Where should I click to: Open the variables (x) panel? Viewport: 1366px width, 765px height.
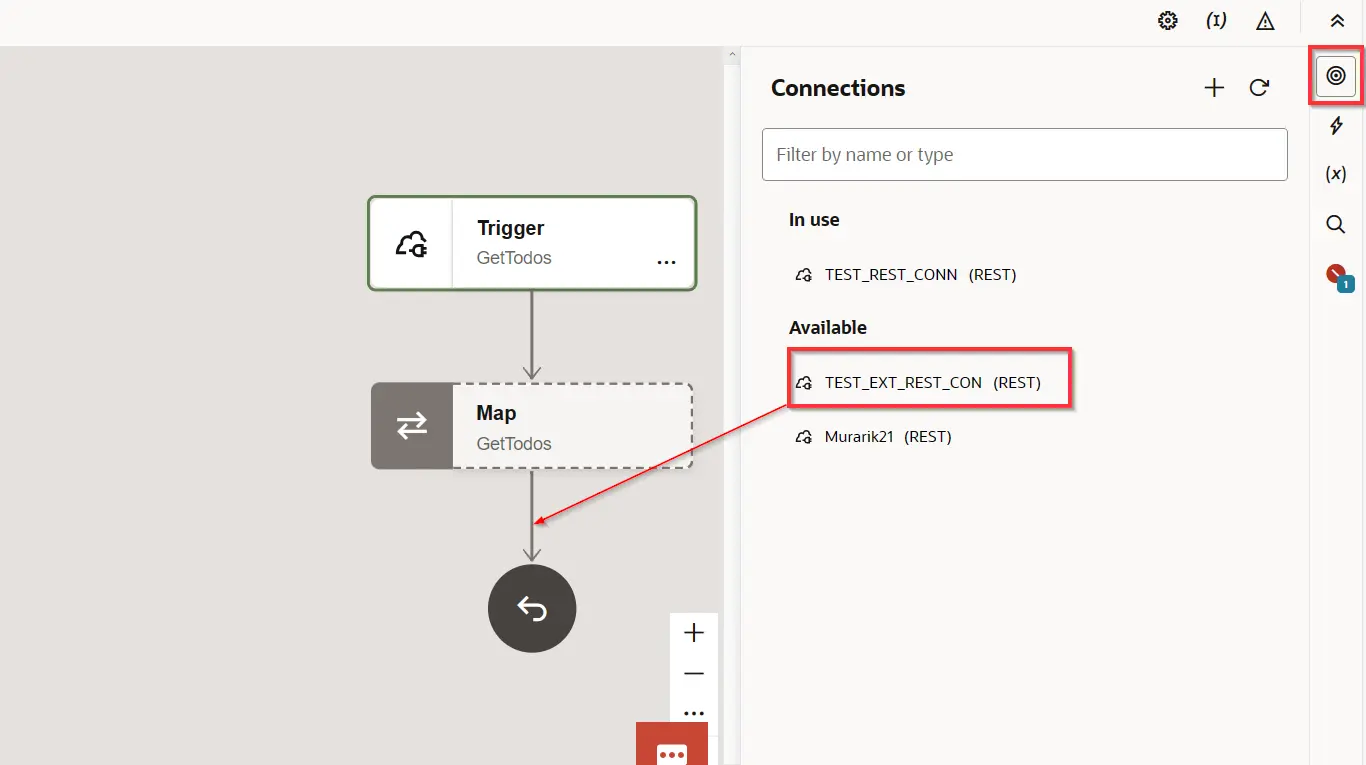point(1336,174)
